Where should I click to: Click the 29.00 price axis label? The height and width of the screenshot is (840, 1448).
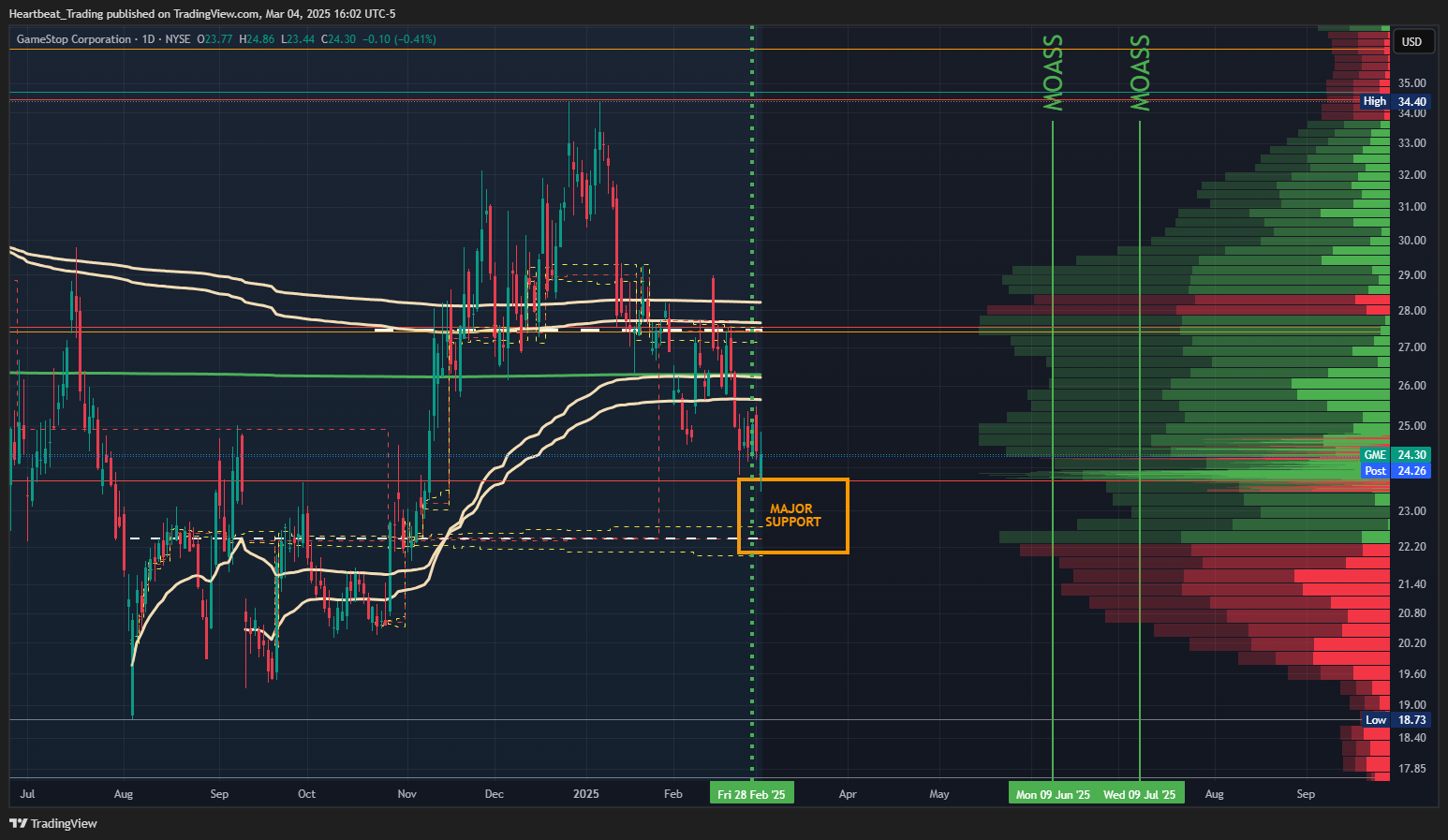pos(1411,275)
